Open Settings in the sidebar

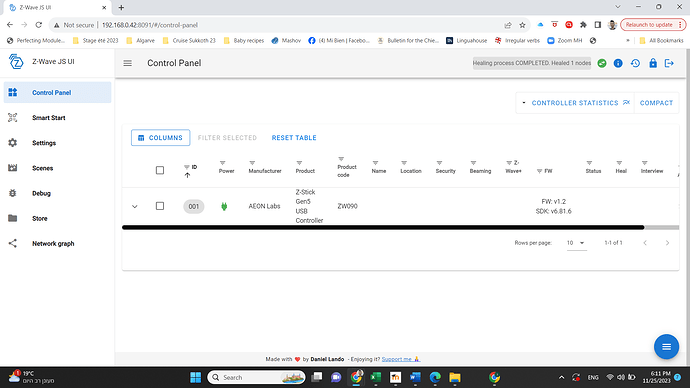pyautogui.click(x=57, y=143)
